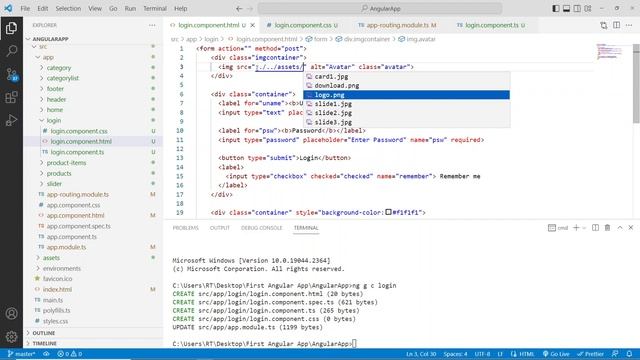Click the code minimap preview
Viewport: 640px width, 360px height.
click(609, 51)
